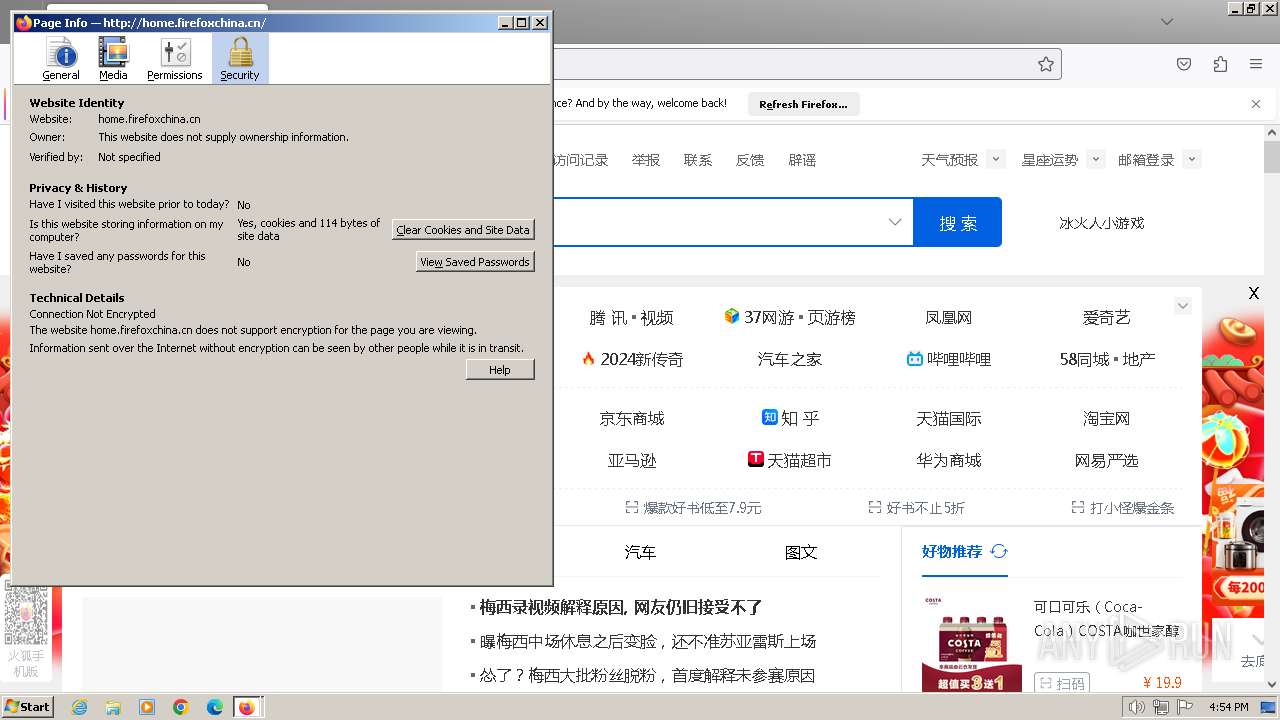Image resolution: width=1280 pixels, height=720 pixels.
Task: Click 辟谣 link
Action: 802,160
